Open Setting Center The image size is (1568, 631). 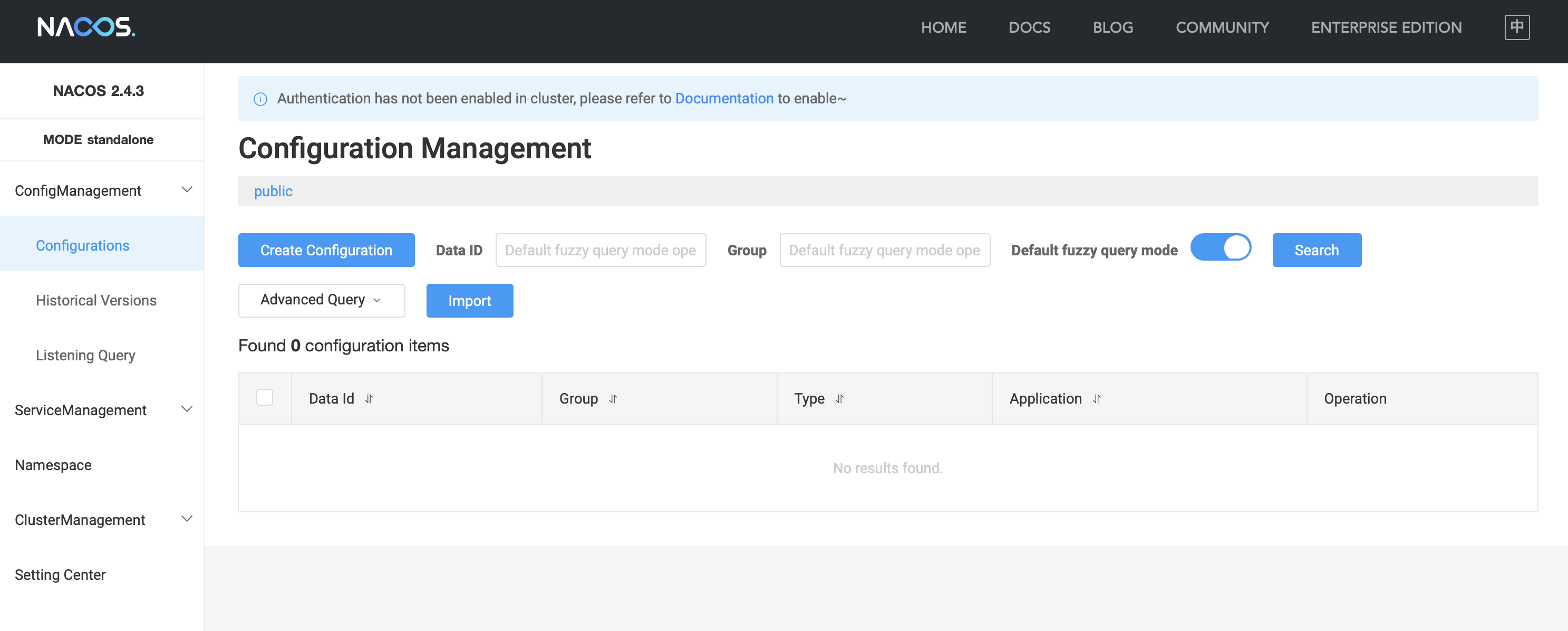[60, 575]
